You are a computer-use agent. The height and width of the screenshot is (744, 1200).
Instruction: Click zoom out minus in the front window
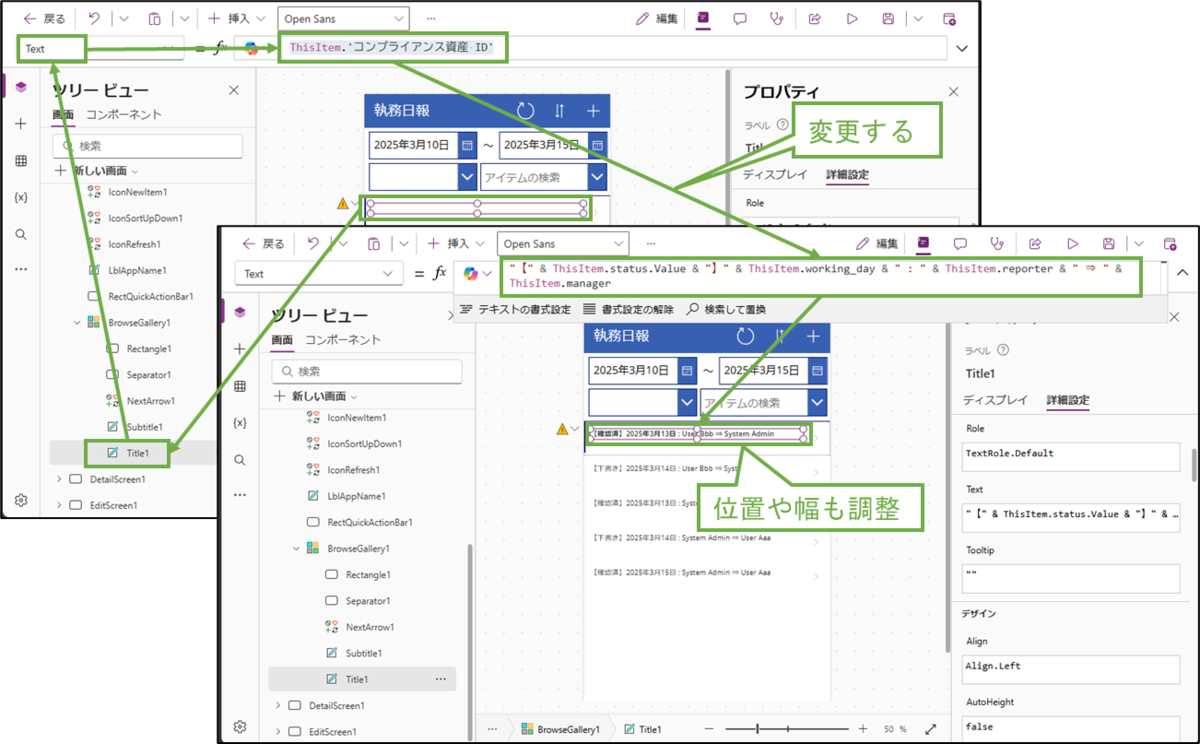[711, 730]
